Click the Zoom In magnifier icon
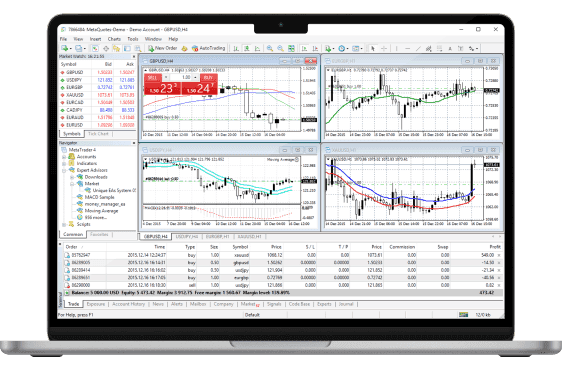 click(270, 48)
